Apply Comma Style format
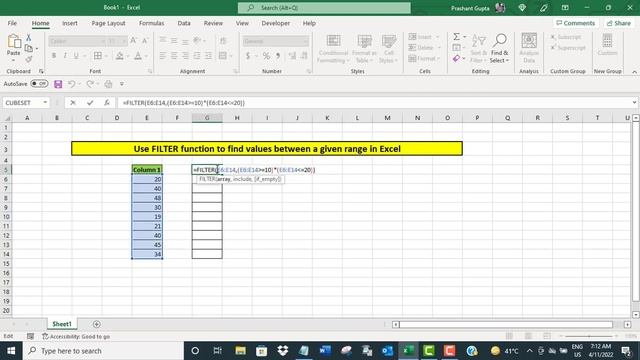The width and height of the screenshot is (640, 360). point(278,56)
